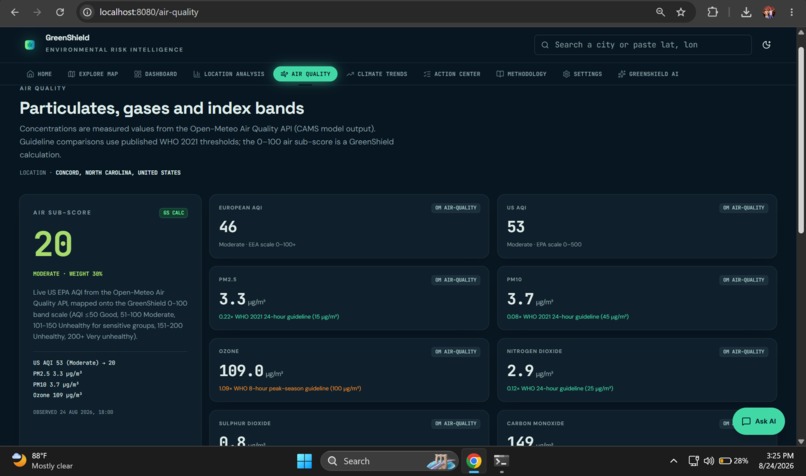Open the GreenShield AI tab
This screenshot has width=806, height=476.
(648, 74)
